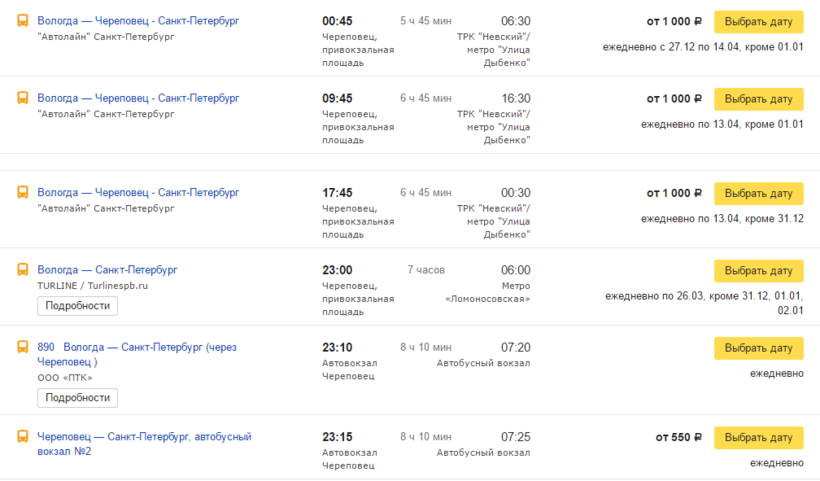The image size is (820, 481).
Task: Click the bus icon for 17:45 departure
Action: pos(22,192)
